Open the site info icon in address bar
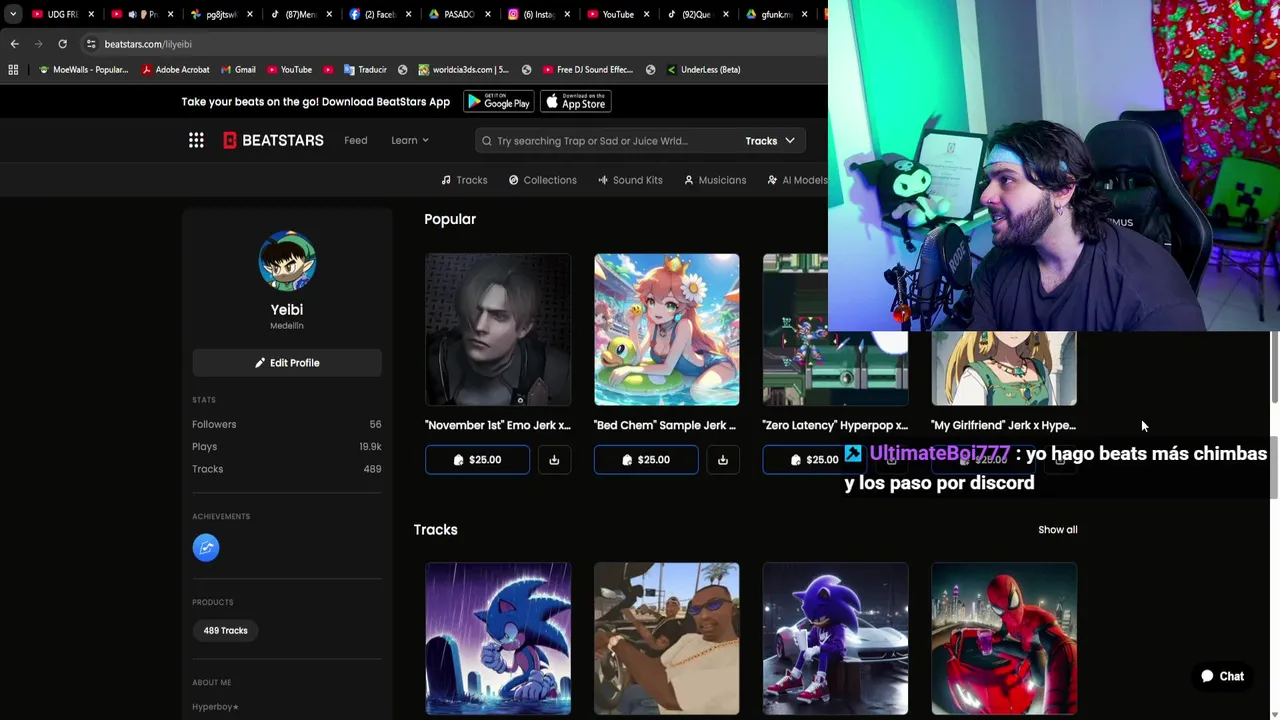Screen dimensions: 1280x720 [x=91, y=44]
